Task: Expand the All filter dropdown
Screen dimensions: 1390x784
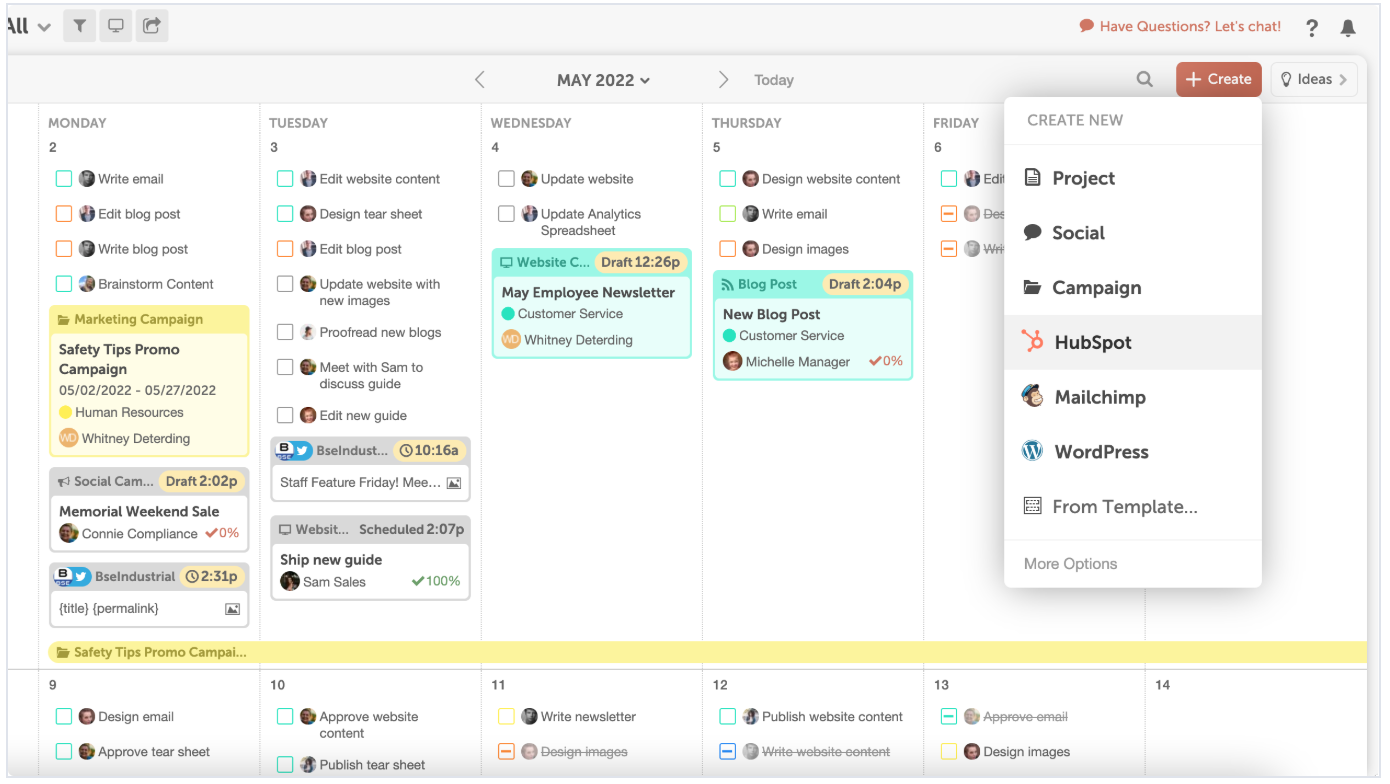Action: 31,25
